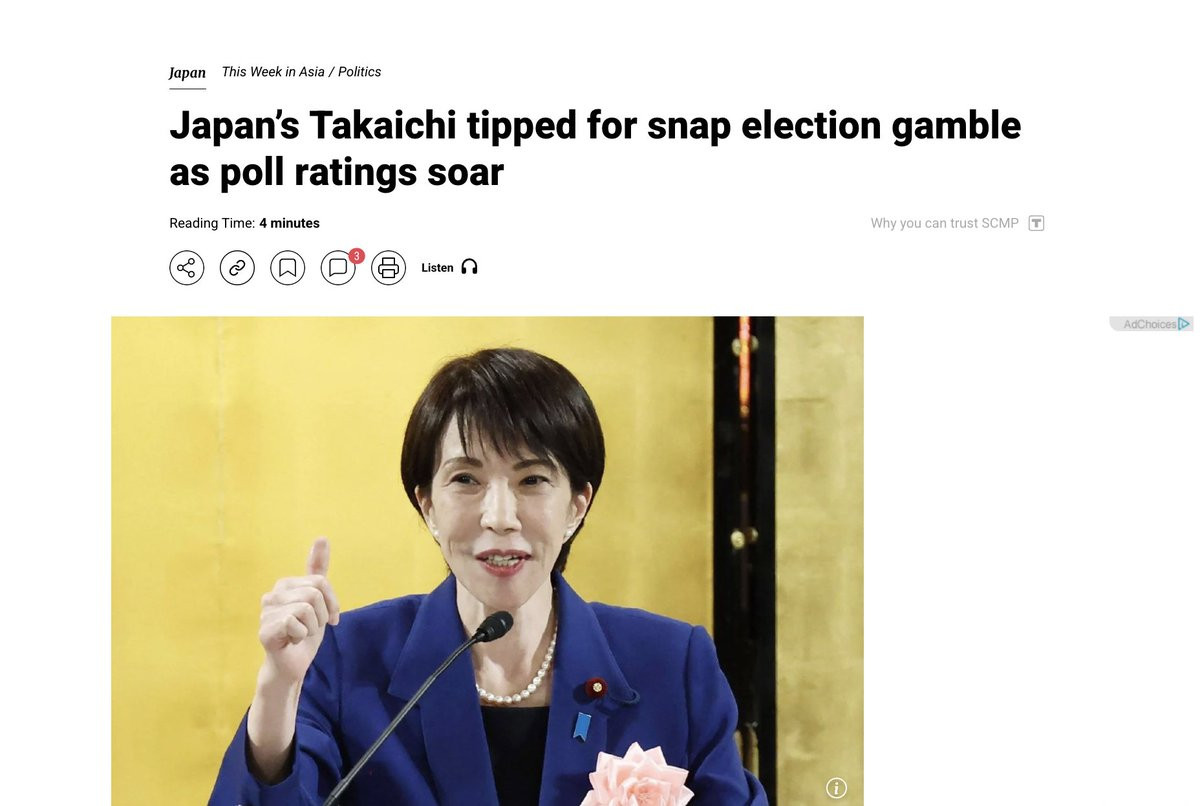
Task: Click the red comment count badge
Action: click(x=357, y=256)
